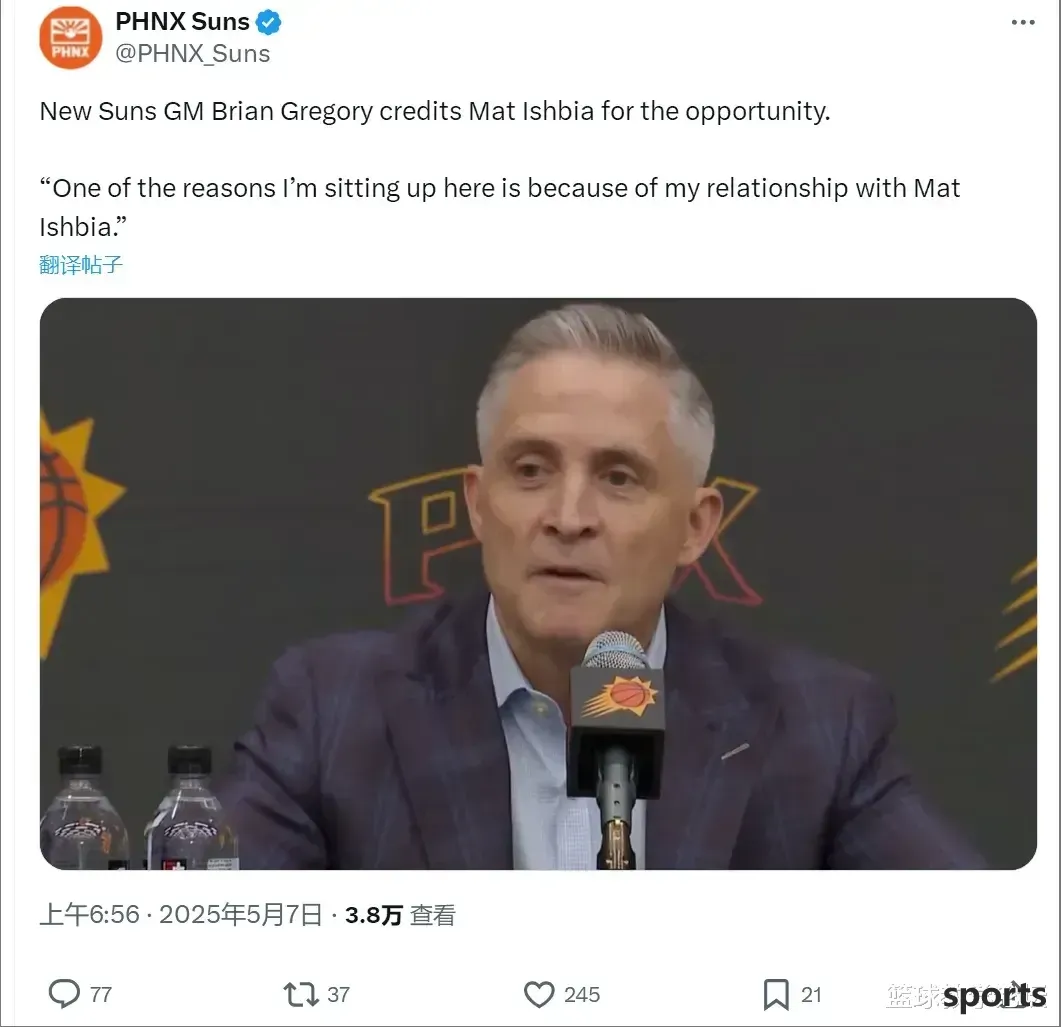Play the Brian Gregory press conference video
The width and height of the screenshot is (1061, 1027).
[x=538, y=583]
